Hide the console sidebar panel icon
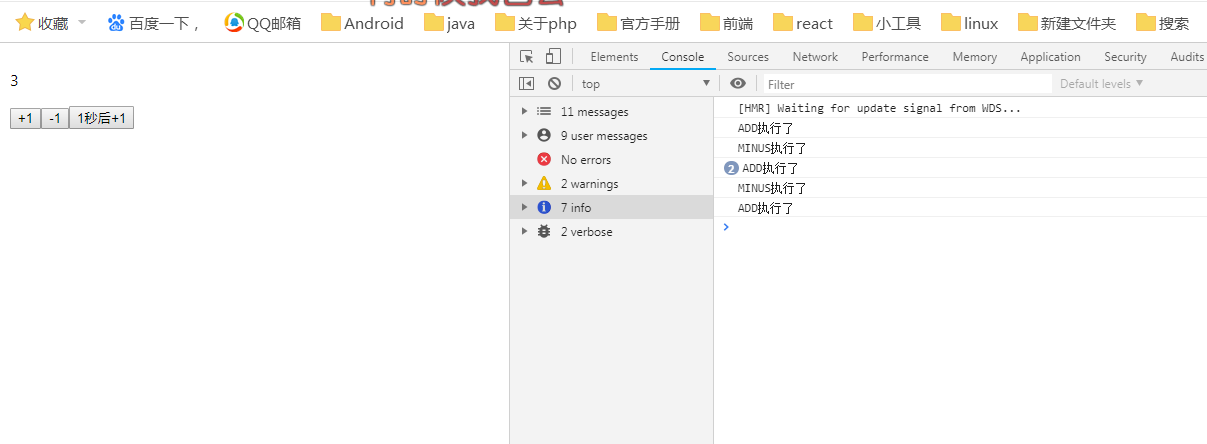1207x444 pixels. point(527,84)
